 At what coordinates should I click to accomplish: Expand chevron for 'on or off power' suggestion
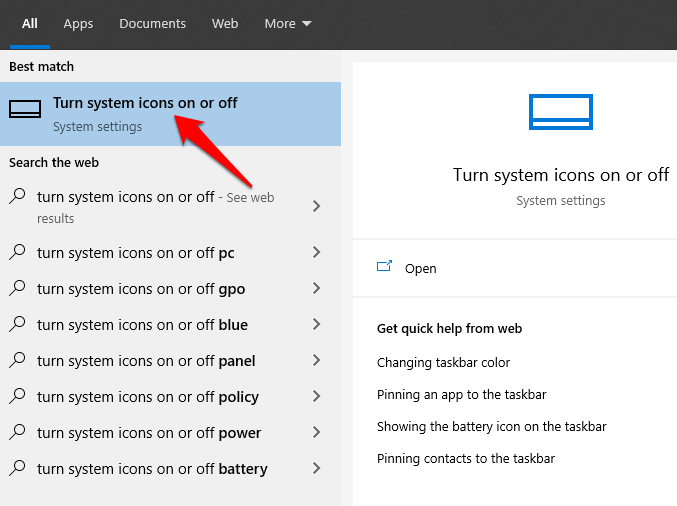317,433
